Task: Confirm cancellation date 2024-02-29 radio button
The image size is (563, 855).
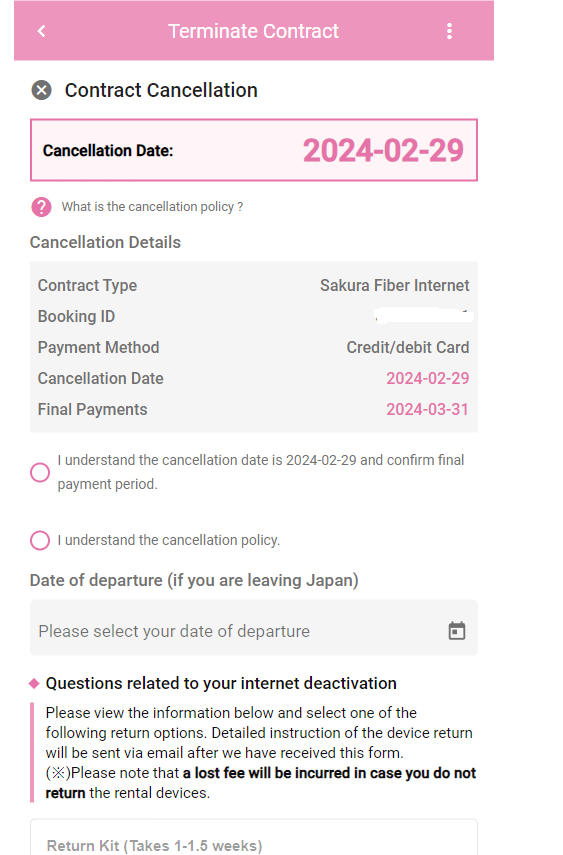Action: point(40,472)
